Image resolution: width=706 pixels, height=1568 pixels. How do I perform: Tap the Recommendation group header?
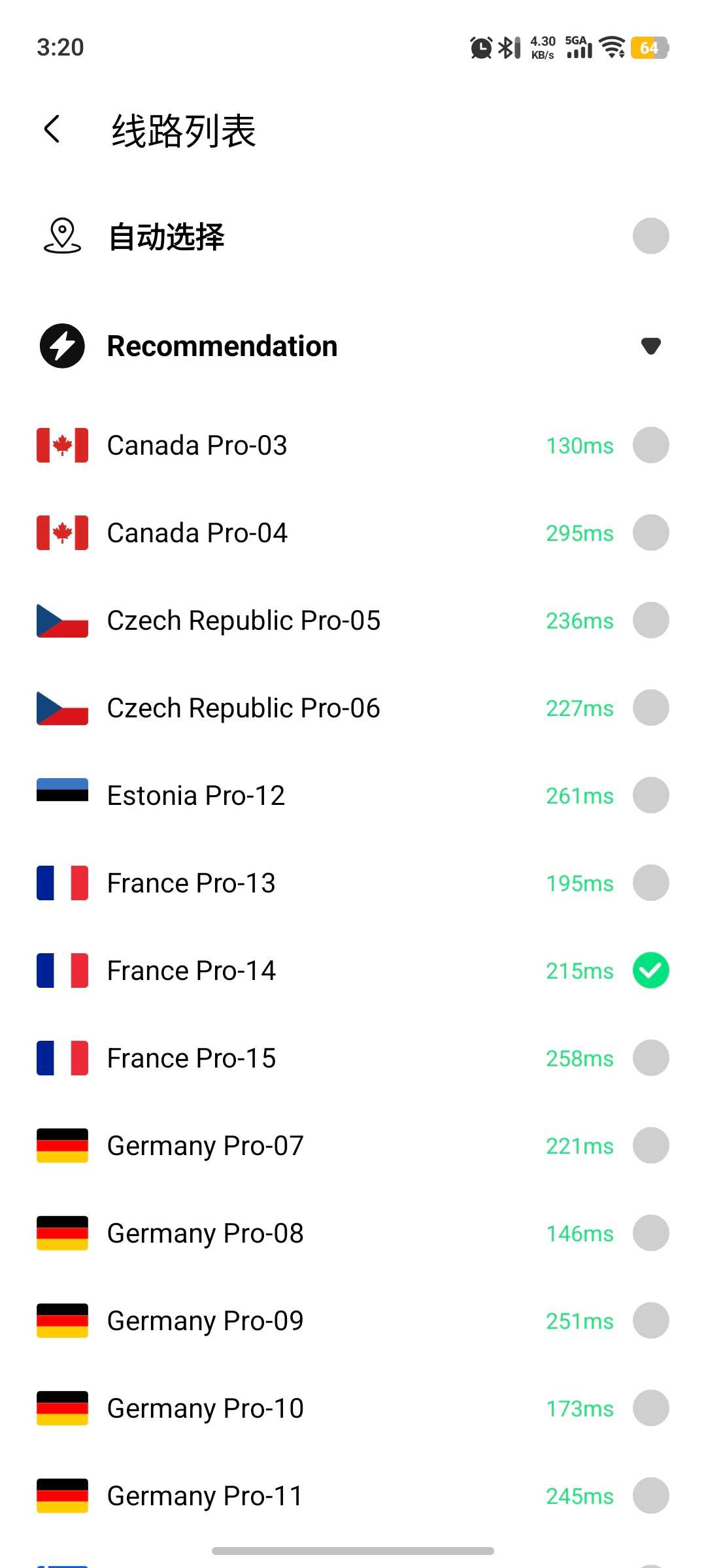pyautogui.click(x=222, y=346)
